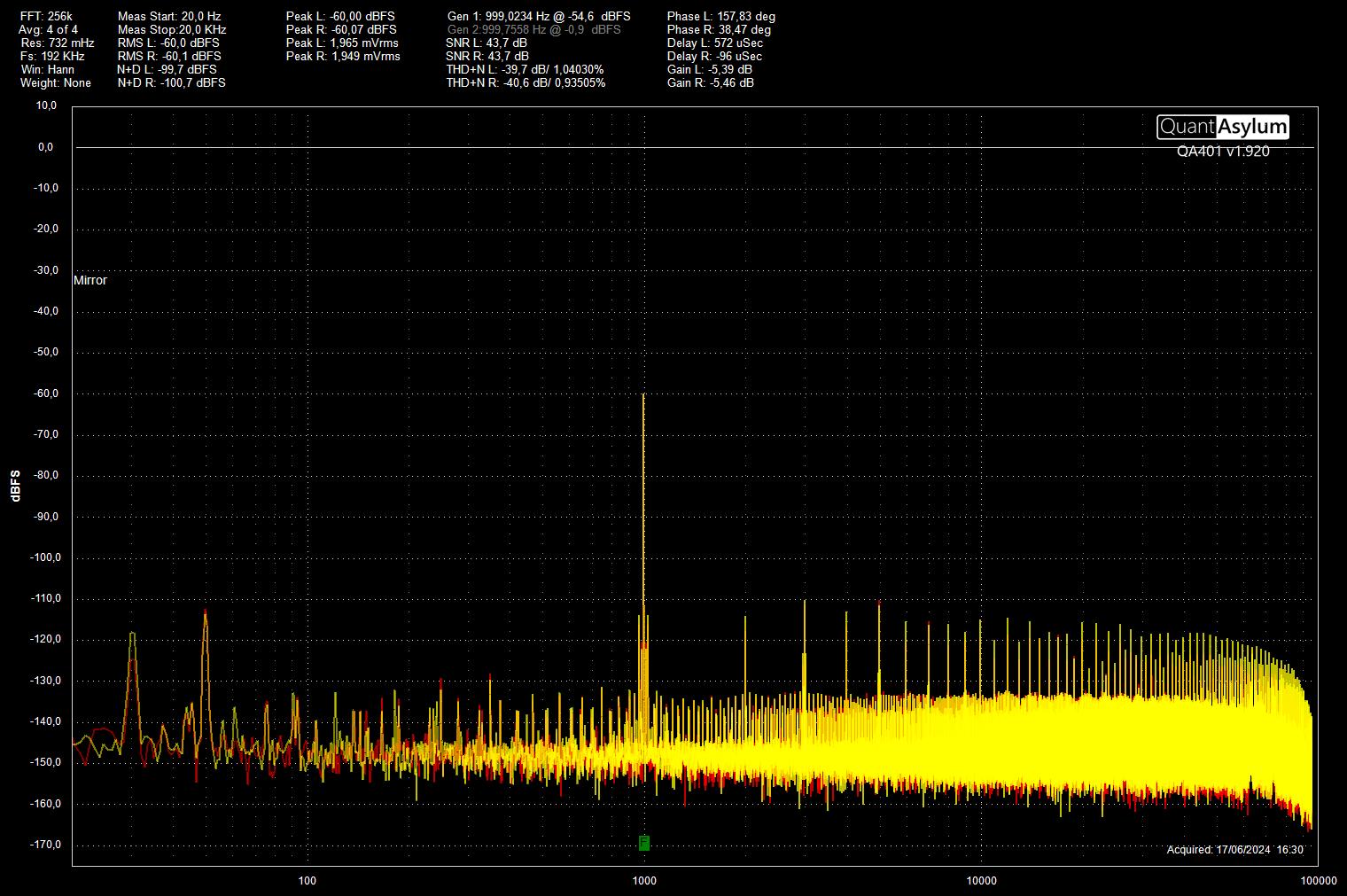
Task: Select the RMS R: -60,1 dBFS value
Action: click(169, 56)
